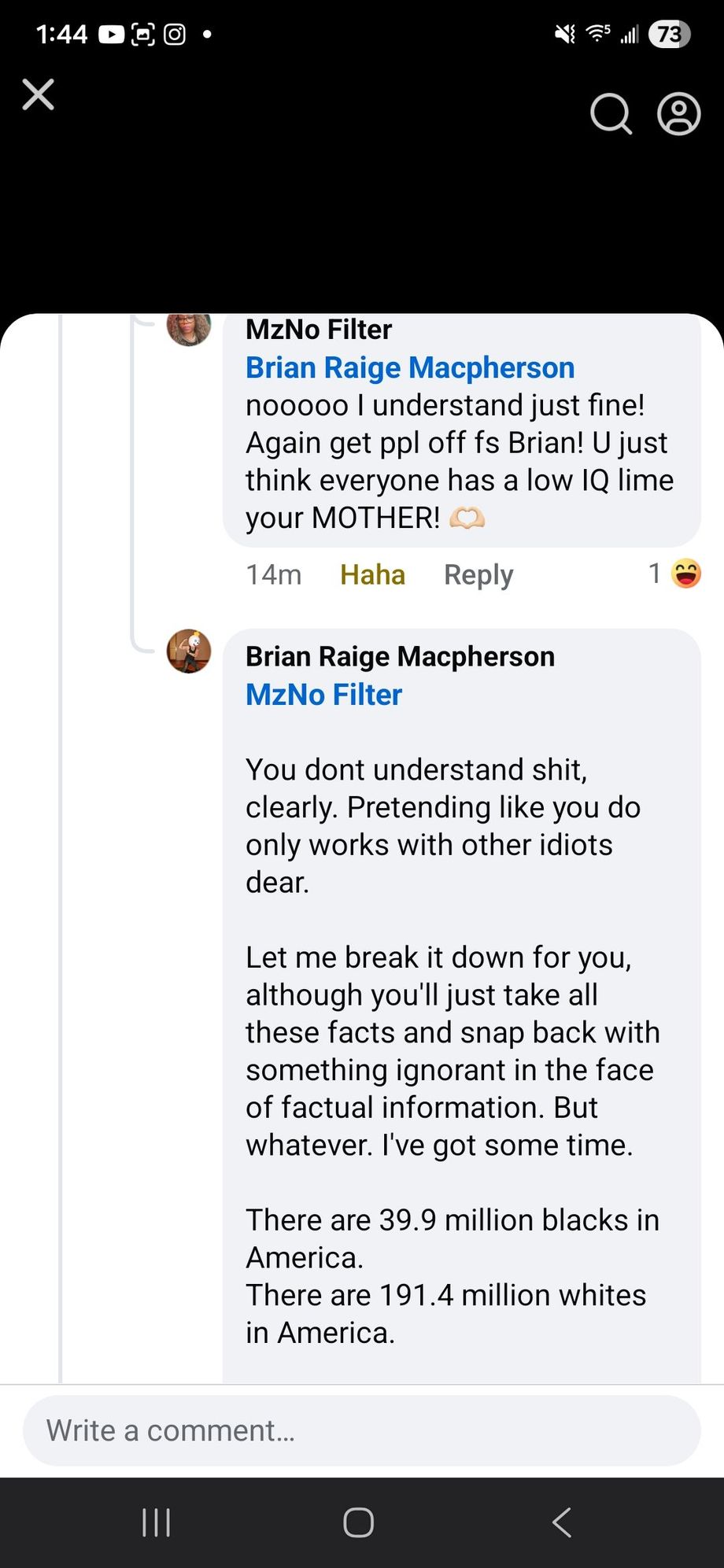724x1568 pixels.
Task: Tap the Instagram status bar icon
Action: (x=175, y=35)
